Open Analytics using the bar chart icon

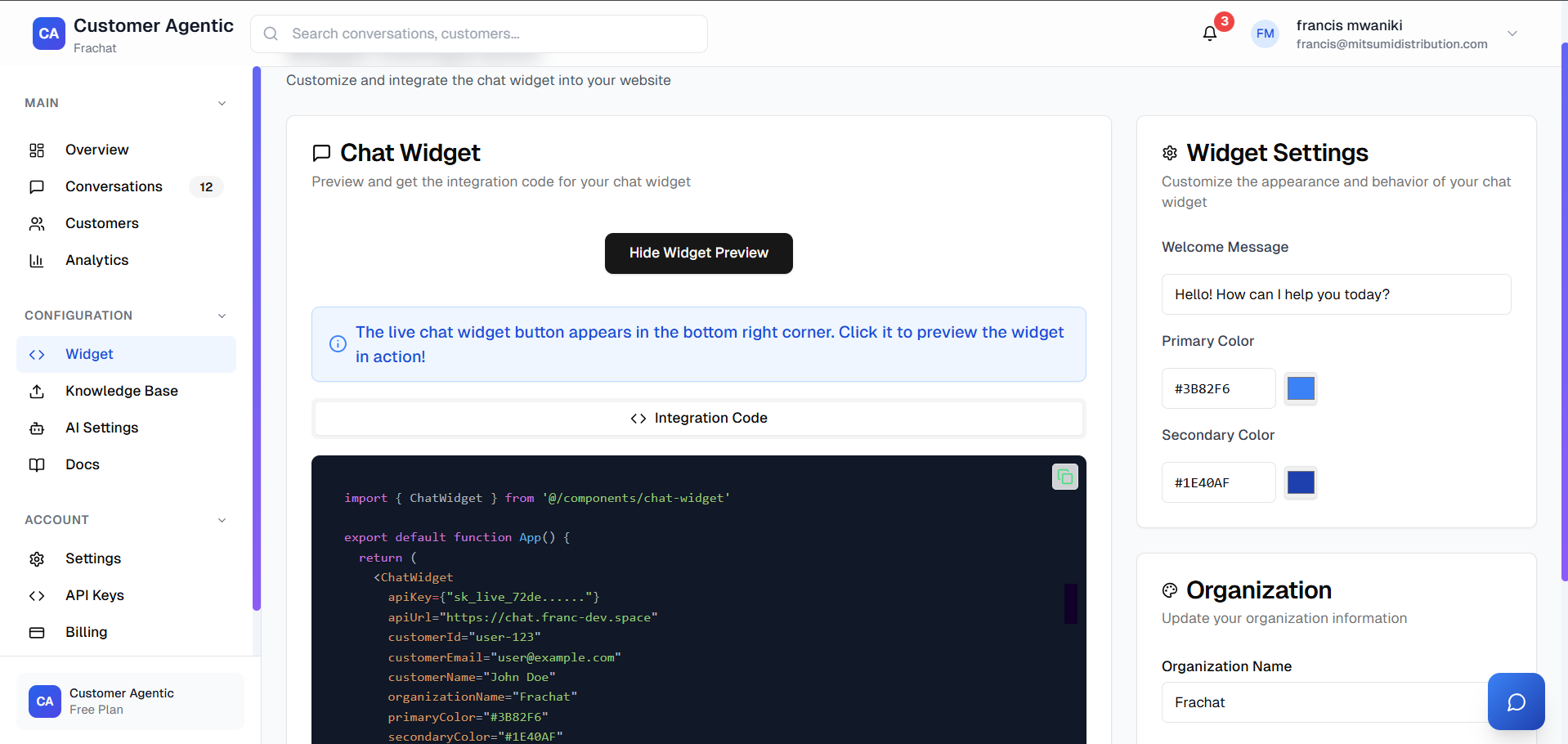pos(37,260)
